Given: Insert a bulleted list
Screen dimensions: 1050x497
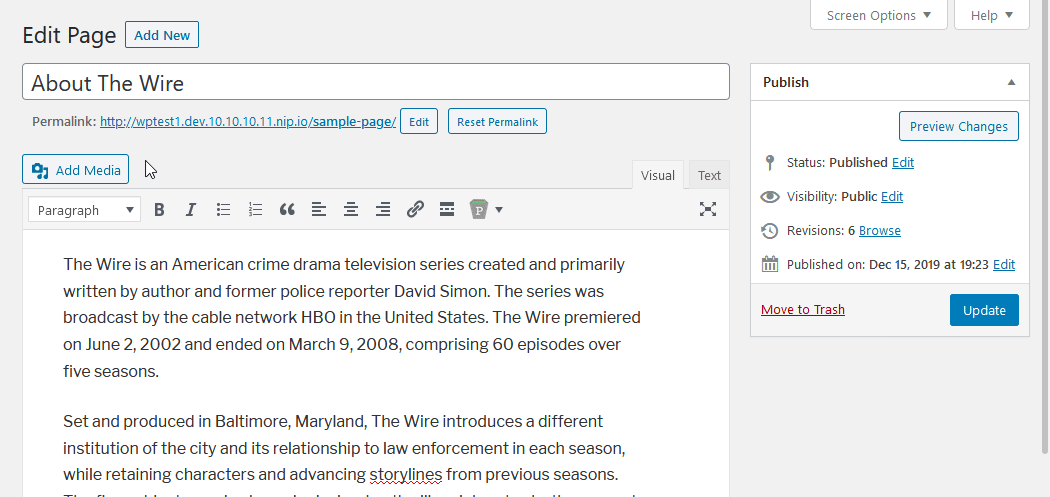Looking at the screenshot, I should pyautogui.click(x=224, y=210).
